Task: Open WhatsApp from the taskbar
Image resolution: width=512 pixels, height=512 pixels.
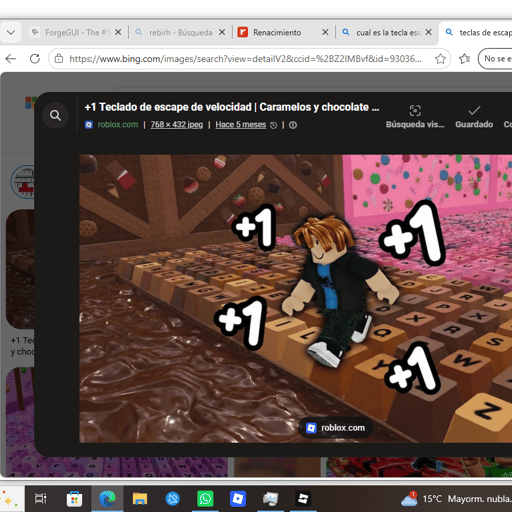Action: click(x=205, y=499)
